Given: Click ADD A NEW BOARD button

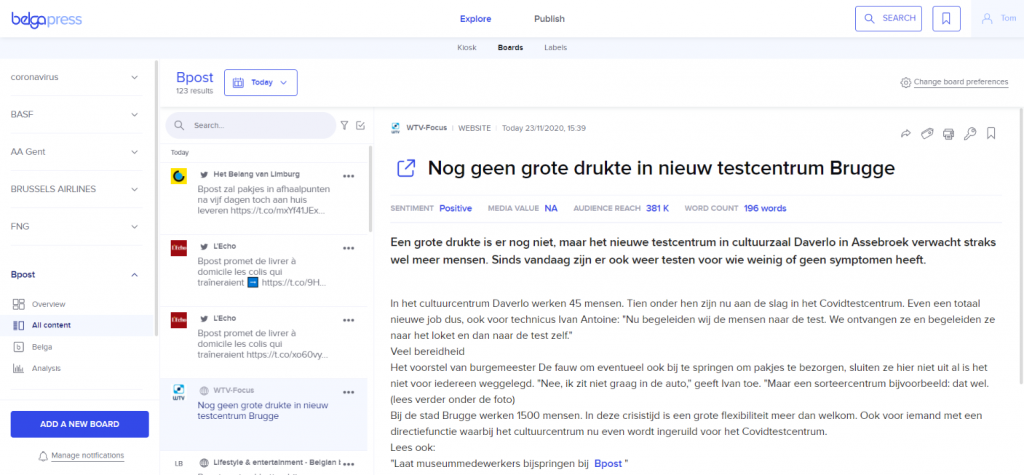Looking at the screenshot, I should pos(80,424).
